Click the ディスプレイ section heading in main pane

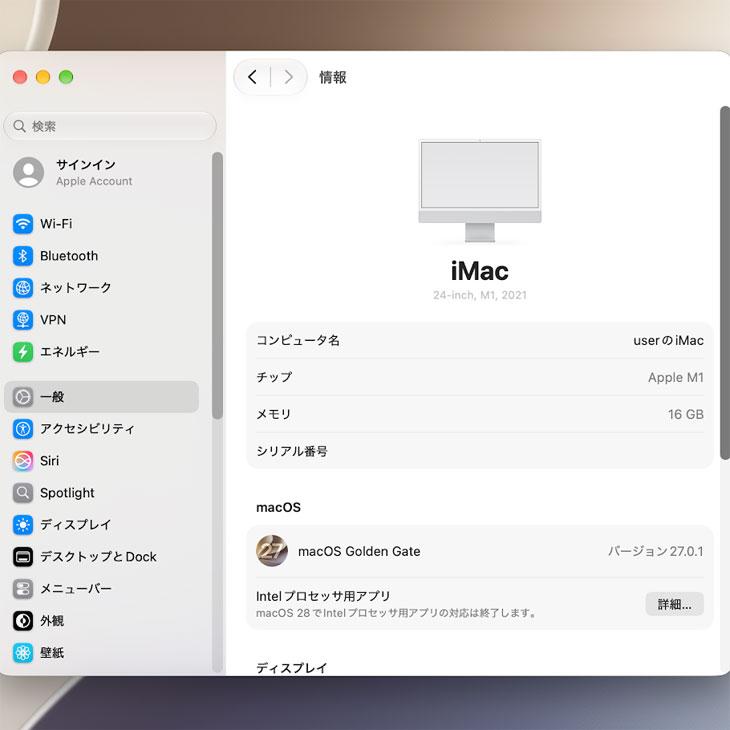click(292, 668)
